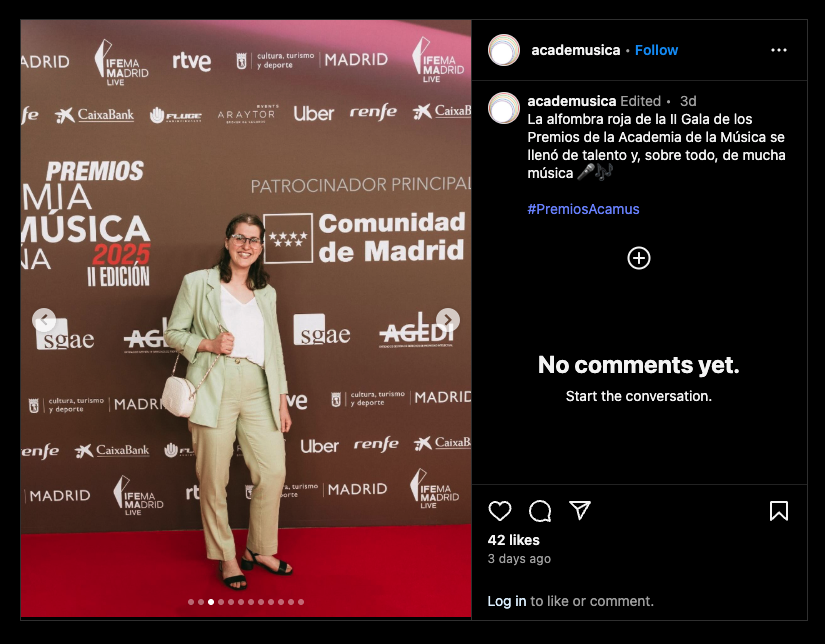
Task: Click Log in link
Action: 507,601
